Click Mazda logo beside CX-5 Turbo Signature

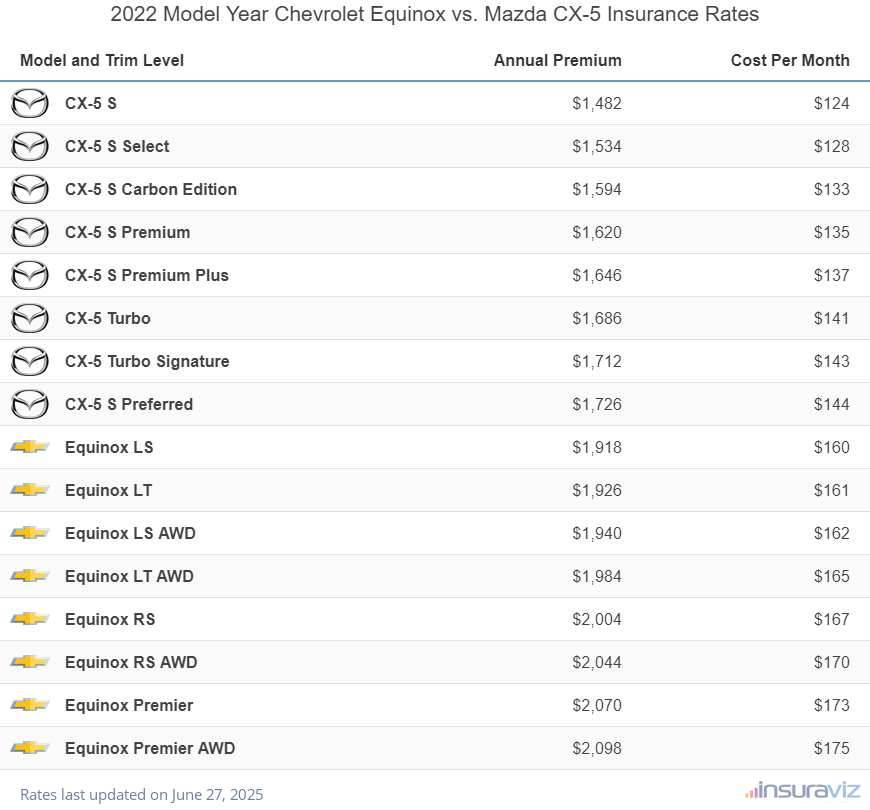pyautogui.click(x=30, y=361)
